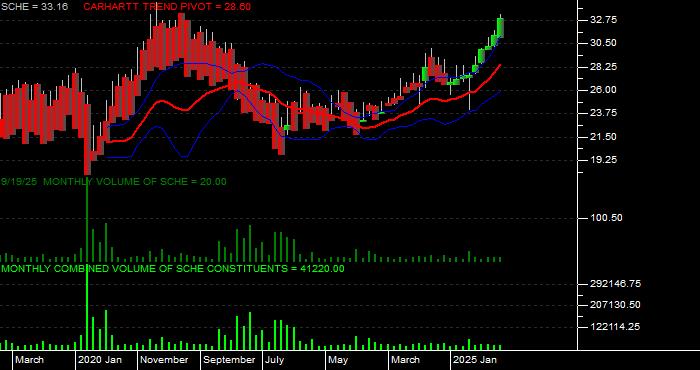Image resolution: width=700 pixels, height=370 pixels.
Task: Click the July date axis label
Action: pos(275,360)
